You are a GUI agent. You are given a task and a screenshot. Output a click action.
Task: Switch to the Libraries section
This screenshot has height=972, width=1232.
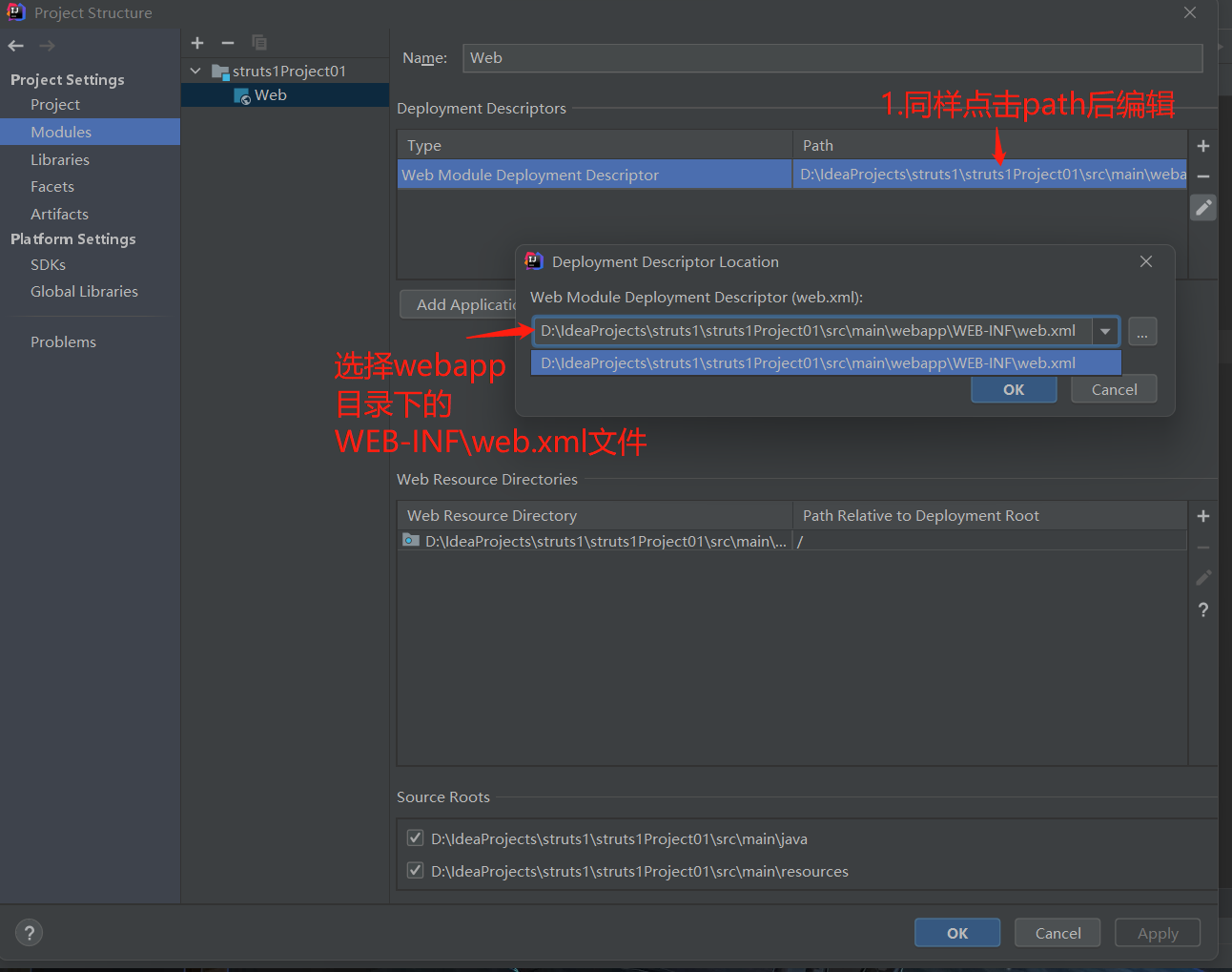(x=60, y=159)
